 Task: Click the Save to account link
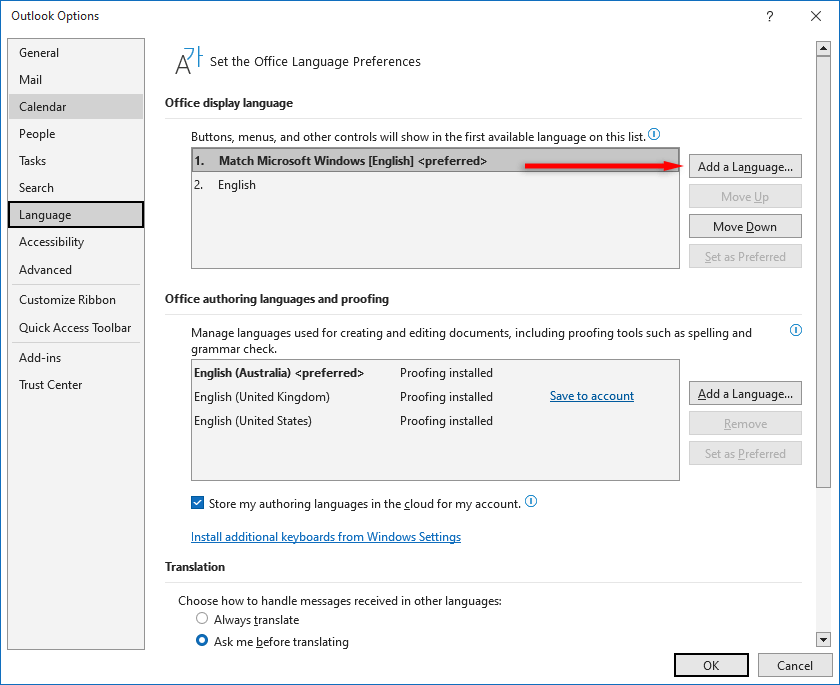tap(592, 396)
